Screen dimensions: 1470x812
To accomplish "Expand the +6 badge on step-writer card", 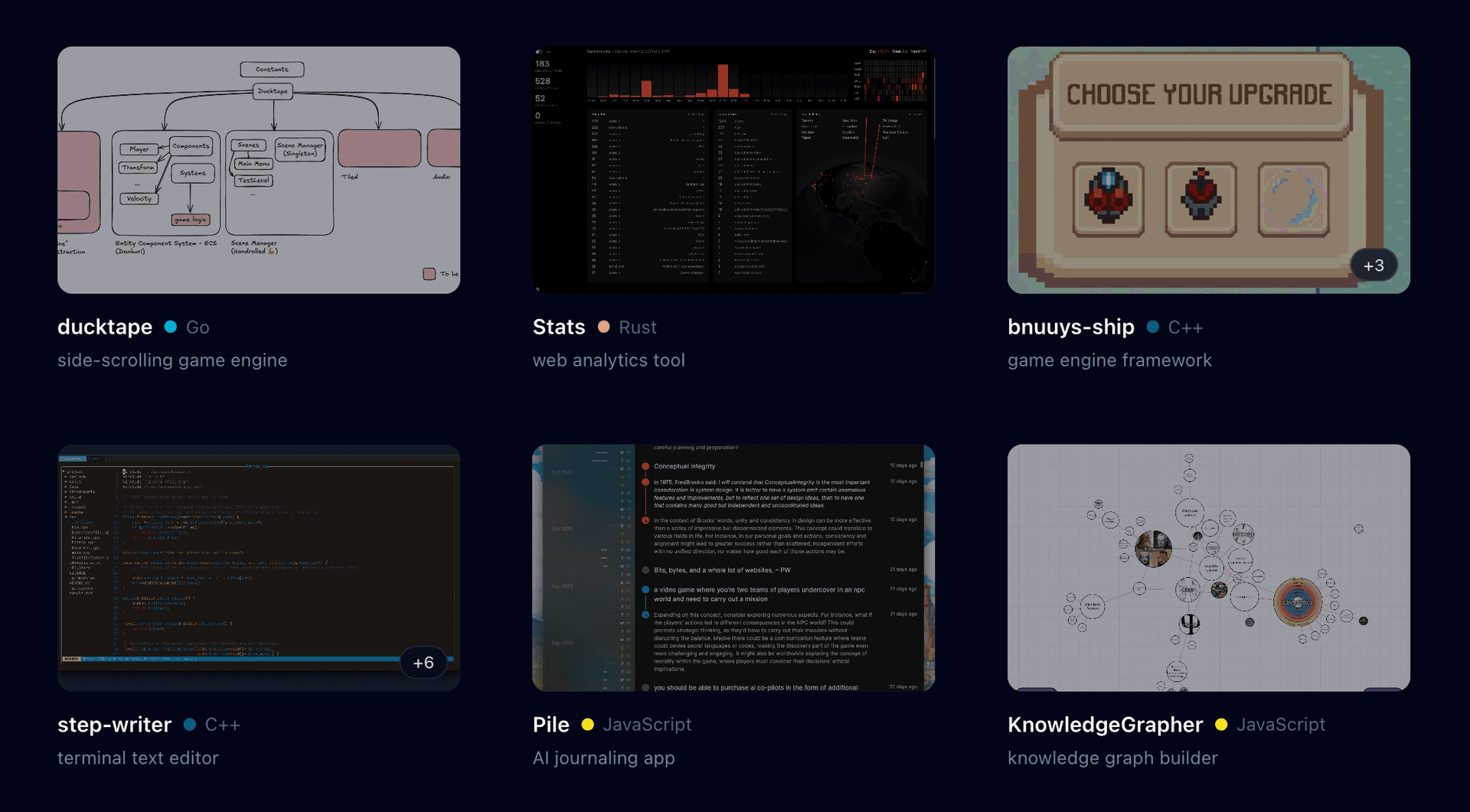I will [x=423, y=662].
